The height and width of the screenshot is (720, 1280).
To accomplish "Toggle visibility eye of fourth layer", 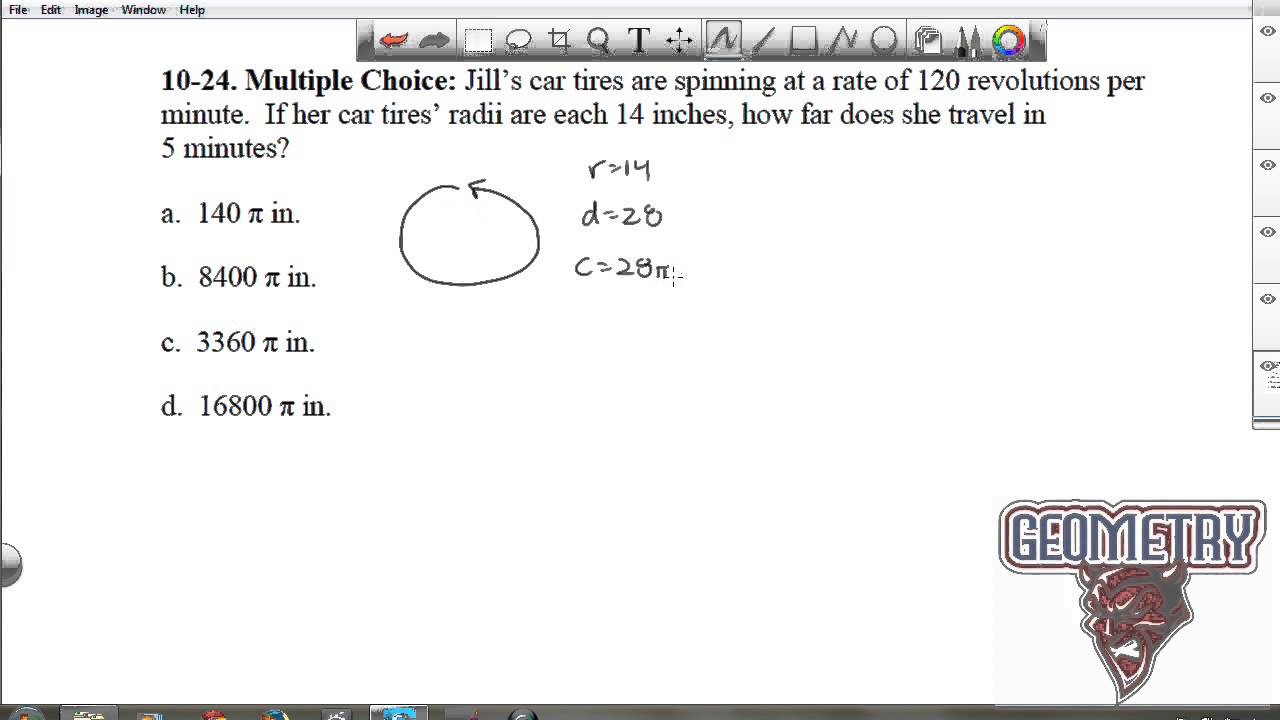I will pos(1268,232).
